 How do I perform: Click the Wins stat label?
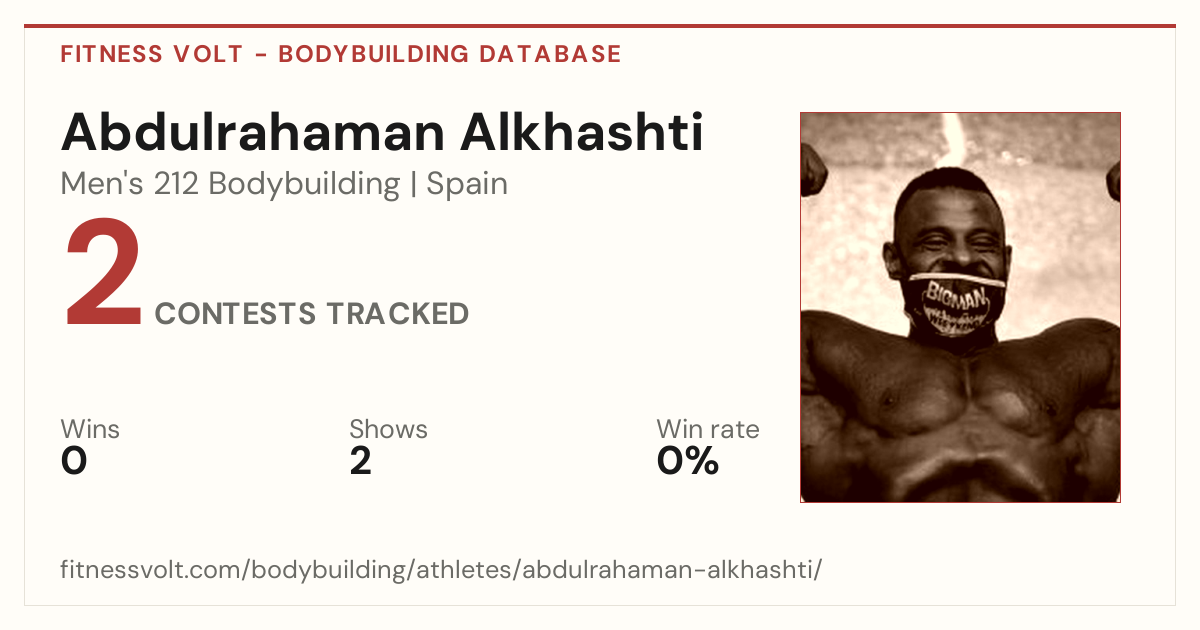(90, 429)
